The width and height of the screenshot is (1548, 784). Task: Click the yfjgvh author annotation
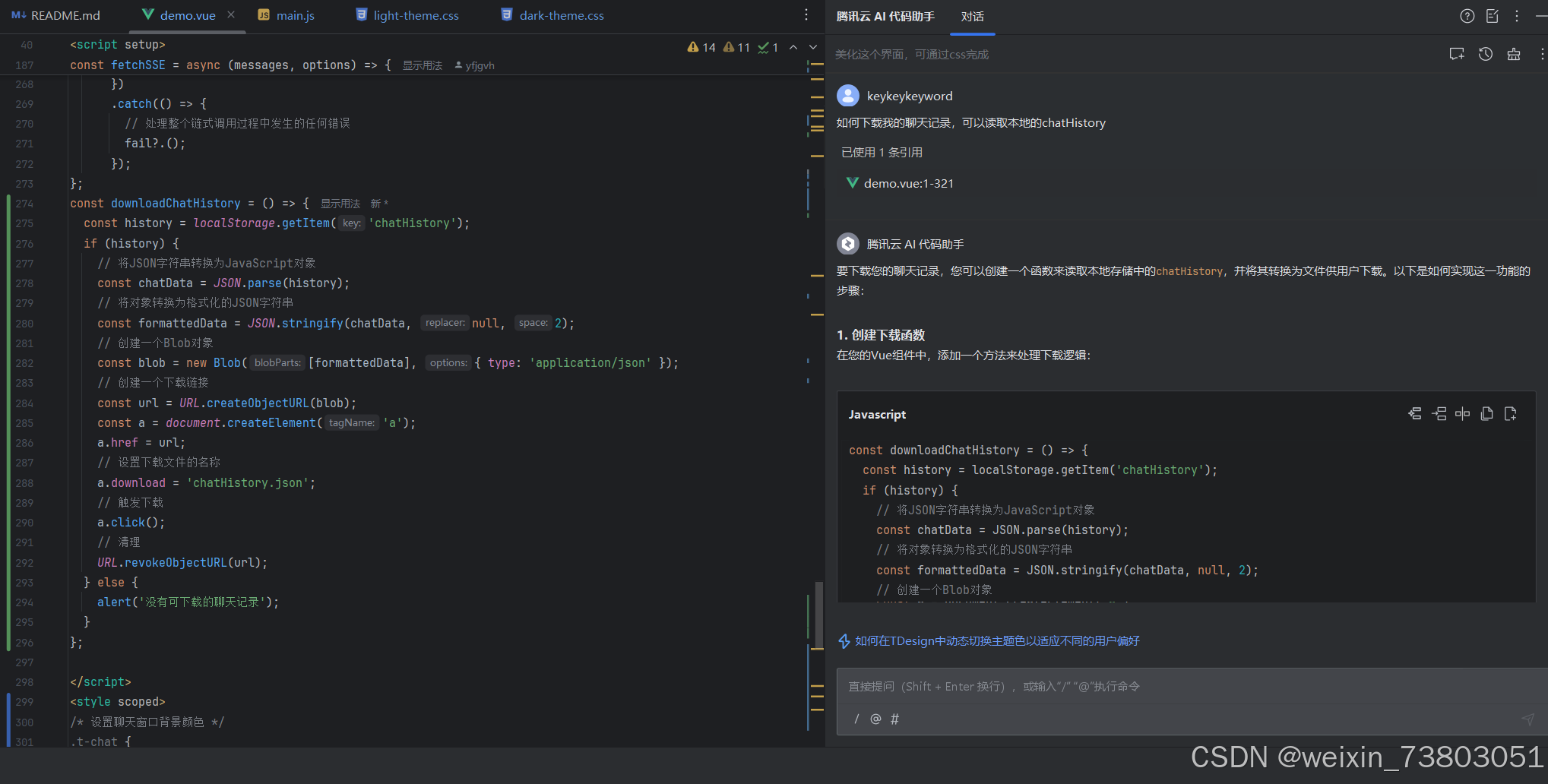(x=475, y=65)
